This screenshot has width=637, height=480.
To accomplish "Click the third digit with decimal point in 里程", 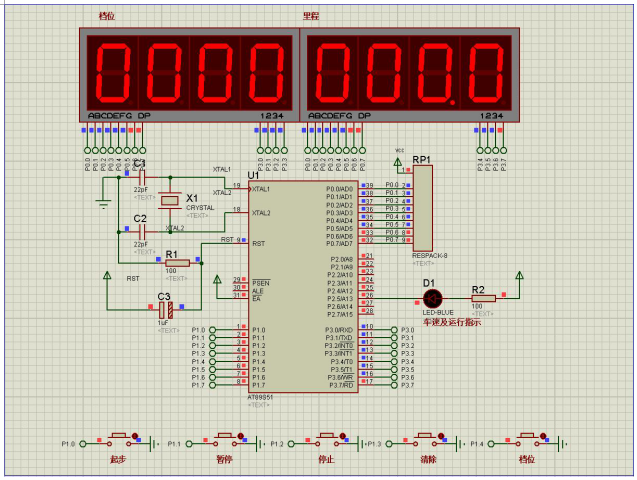I will (435, 73).
